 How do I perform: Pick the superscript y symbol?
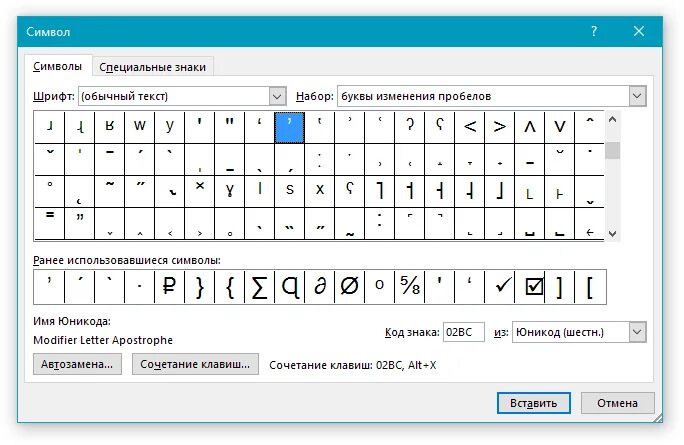[x=170, y=127]
